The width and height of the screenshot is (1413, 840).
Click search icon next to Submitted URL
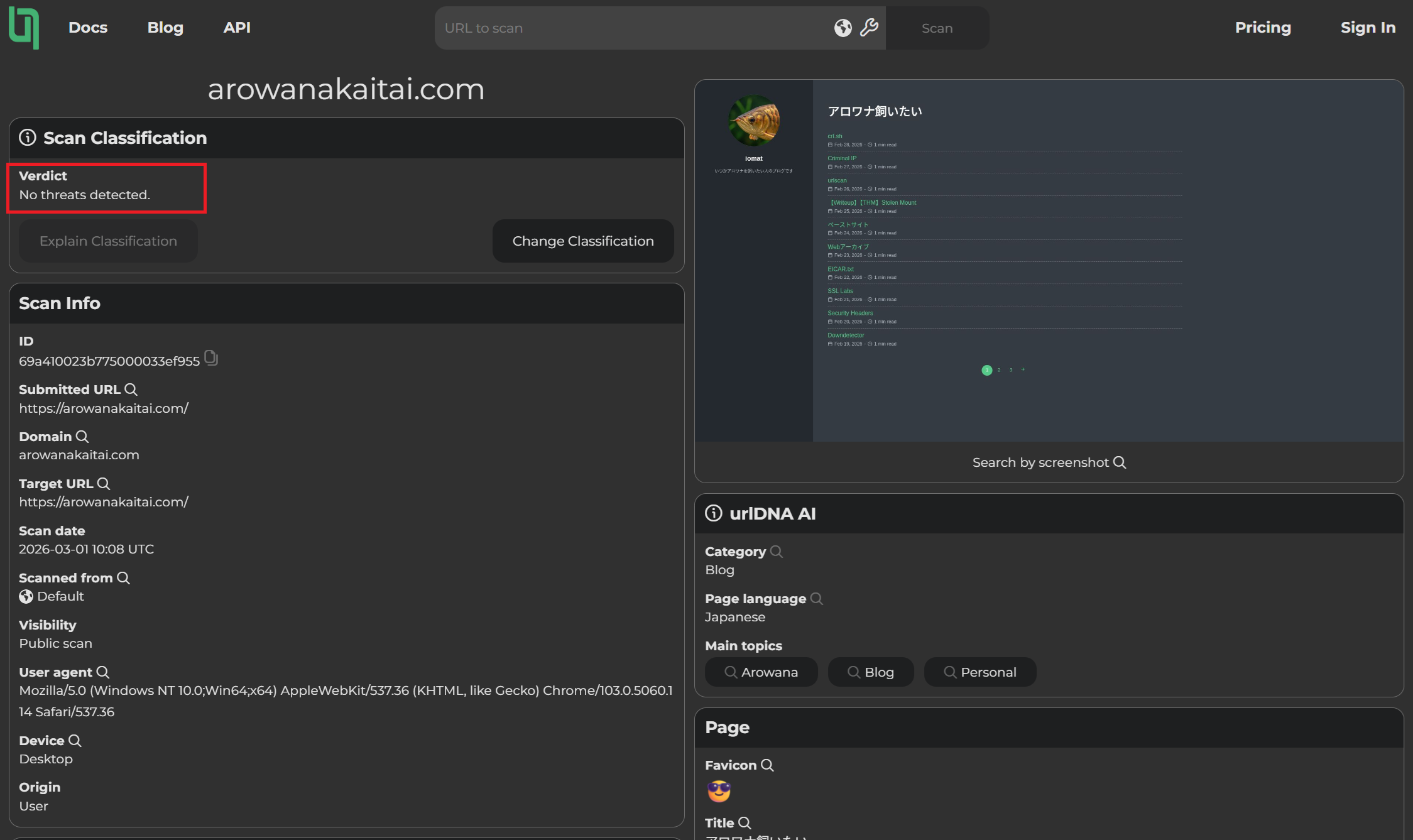[131, 390]
